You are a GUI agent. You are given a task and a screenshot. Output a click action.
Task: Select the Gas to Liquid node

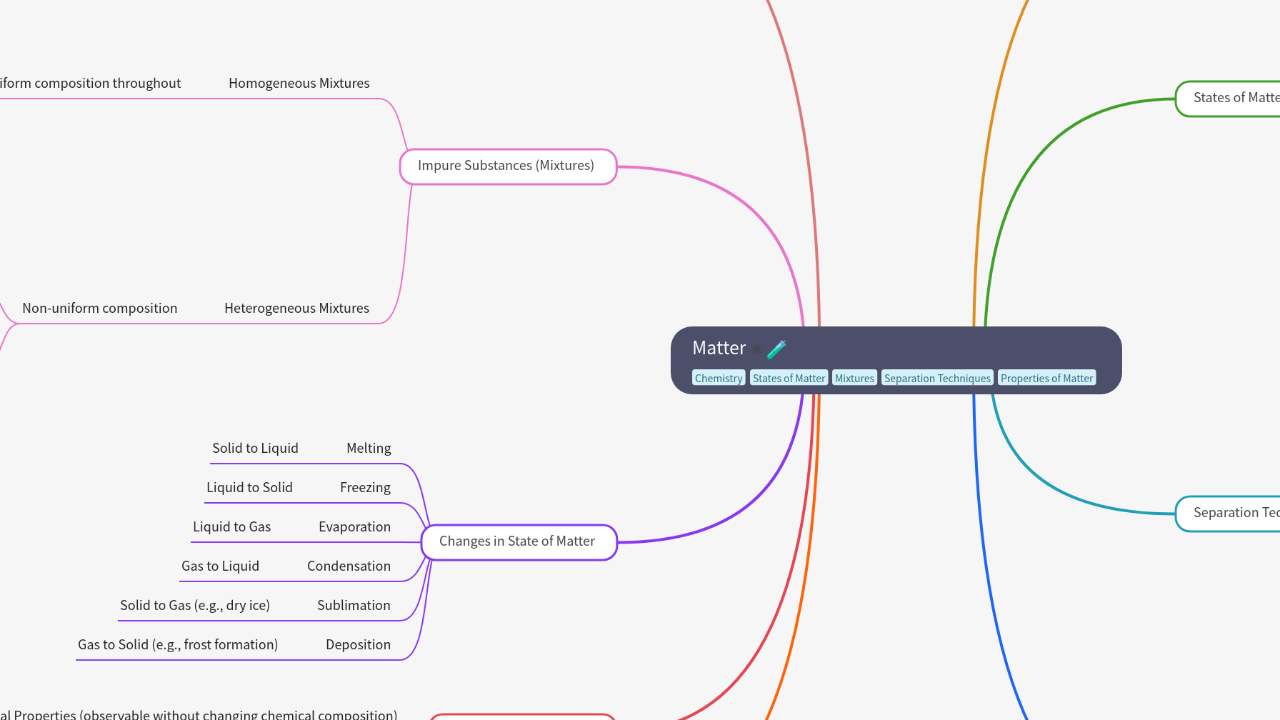[220, 566]
